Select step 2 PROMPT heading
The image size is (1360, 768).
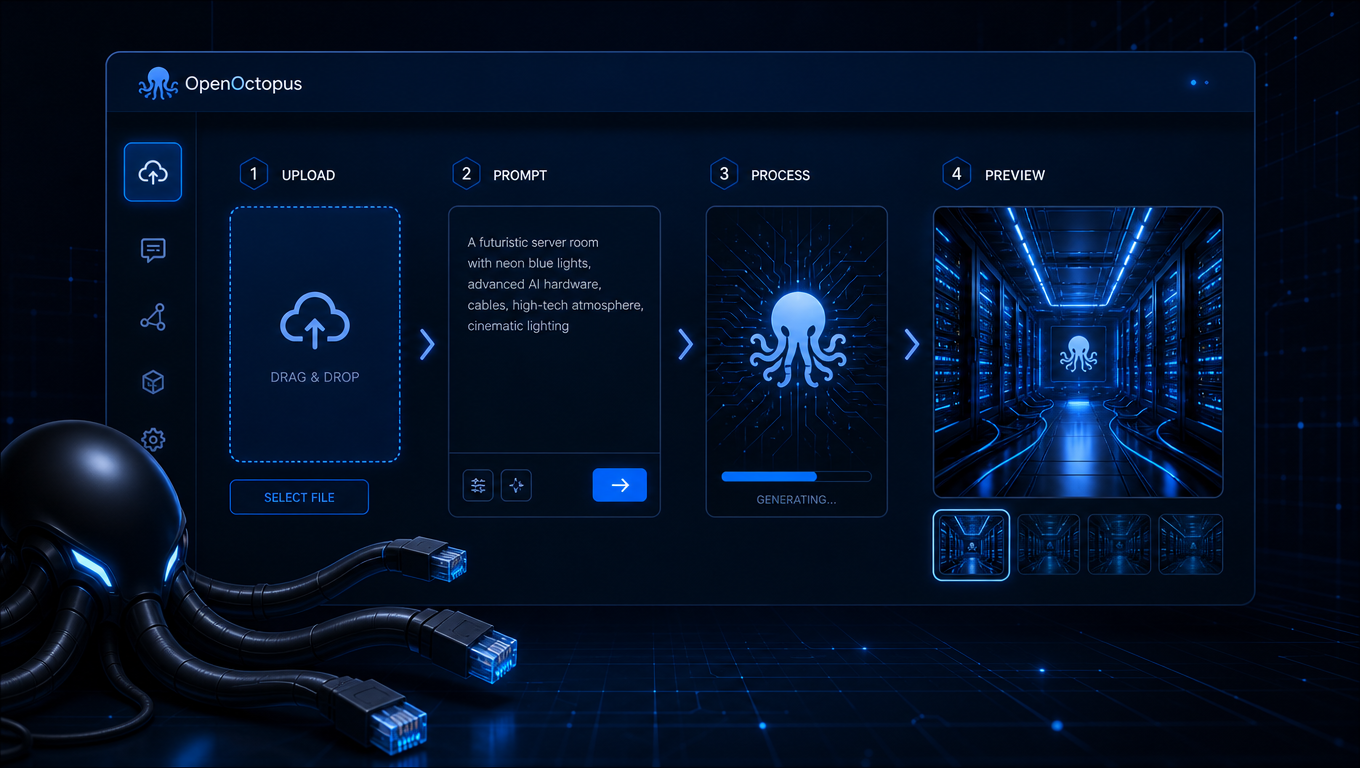pos(500,174)
